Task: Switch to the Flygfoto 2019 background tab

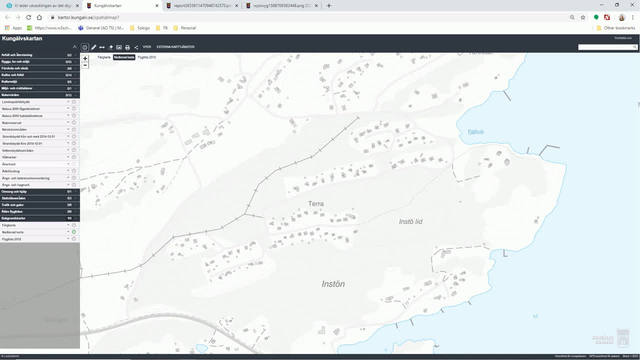Action: [147, 57]
